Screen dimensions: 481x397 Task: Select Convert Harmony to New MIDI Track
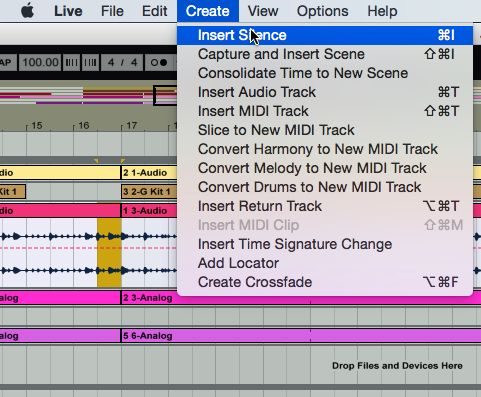coord(325,149)
